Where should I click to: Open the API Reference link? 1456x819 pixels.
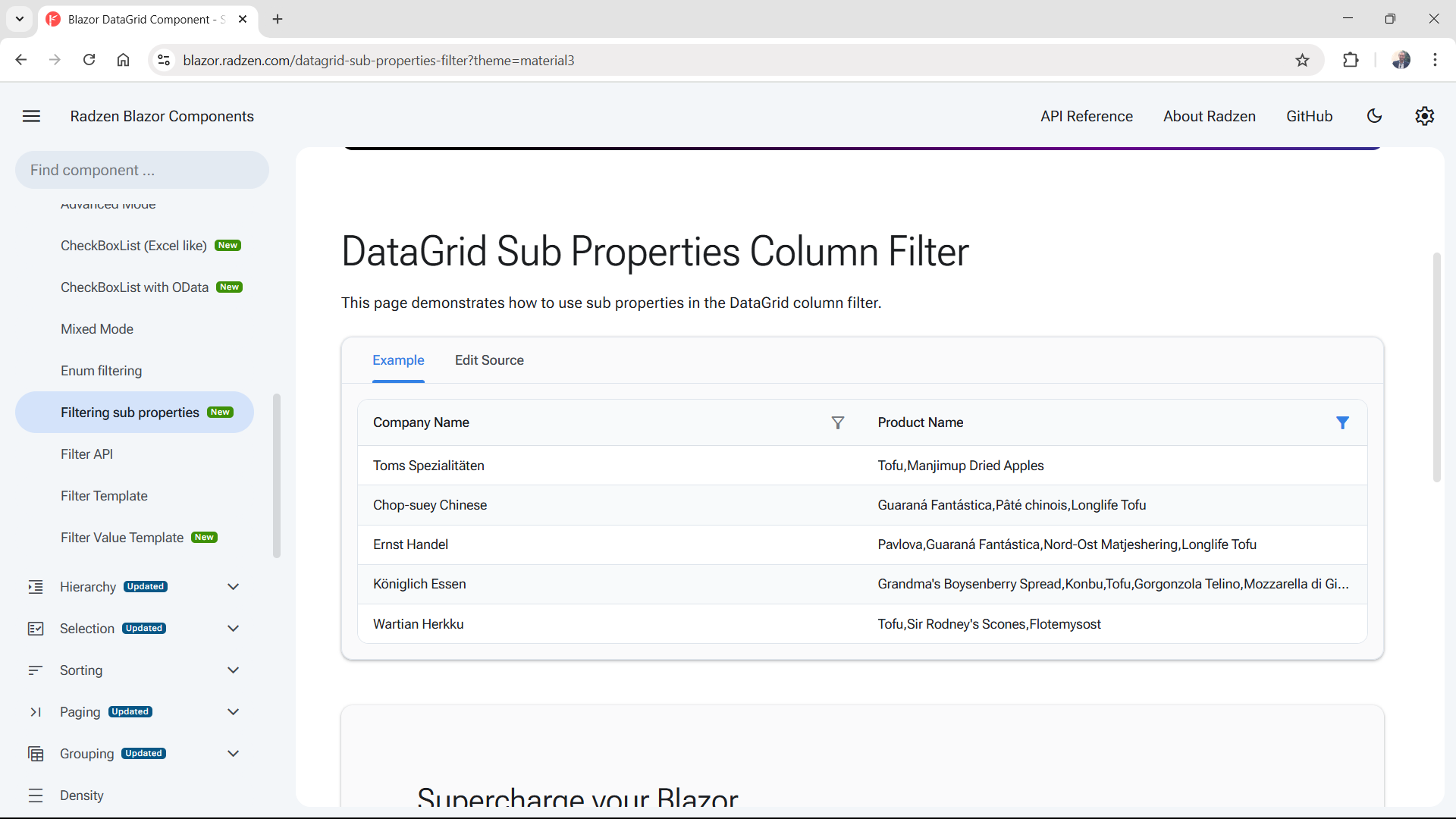coord(1087,116)
